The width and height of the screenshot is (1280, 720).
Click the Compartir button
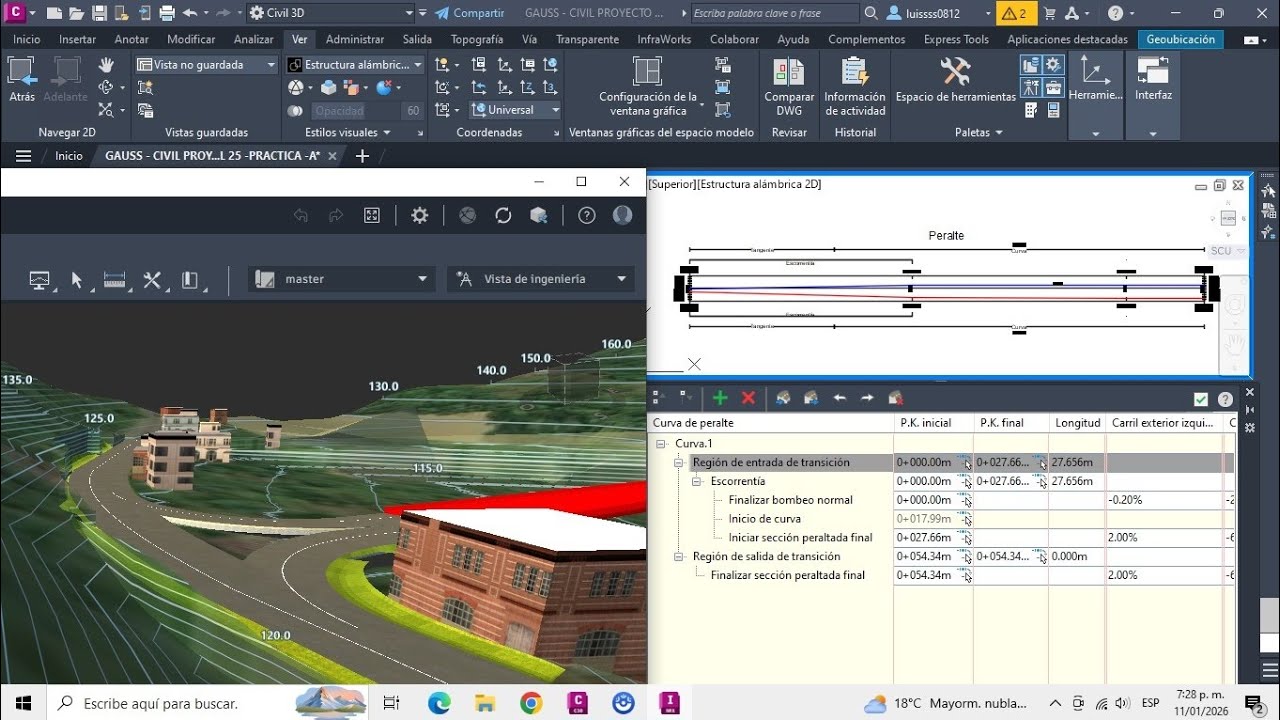tap(470, 13)
